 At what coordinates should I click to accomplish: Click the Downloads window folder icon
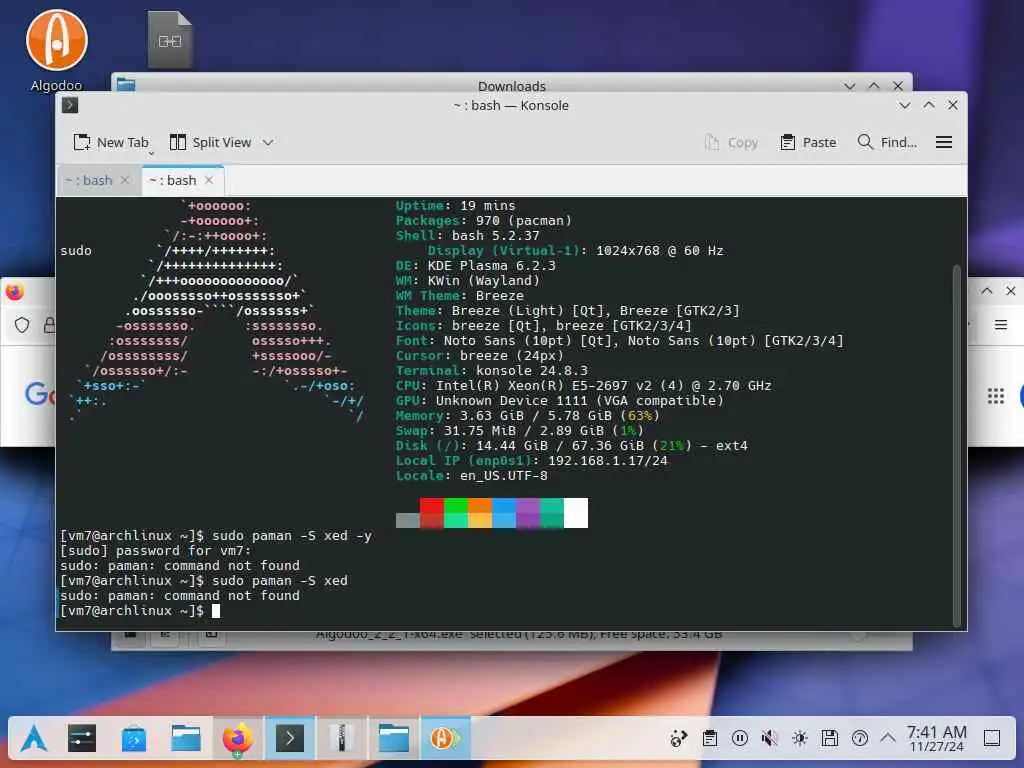(126, 85)
